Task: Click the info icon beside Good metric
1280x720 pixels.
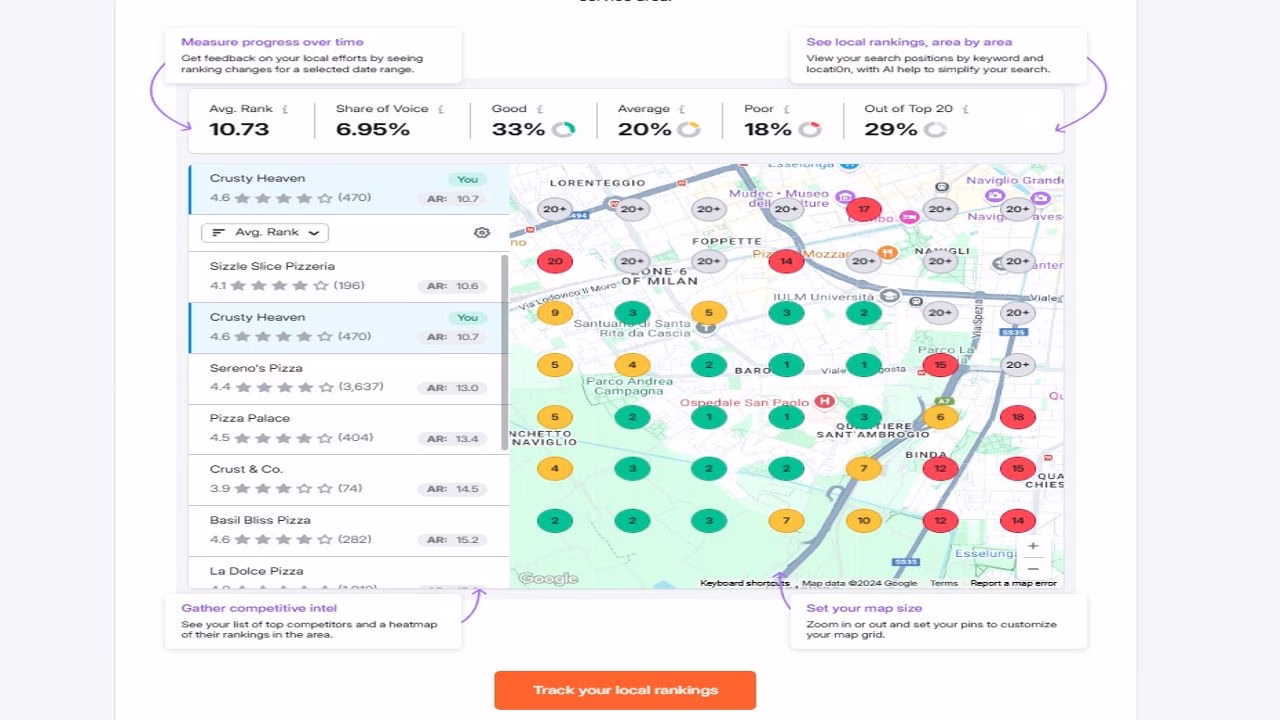Action: click(540, 108)
